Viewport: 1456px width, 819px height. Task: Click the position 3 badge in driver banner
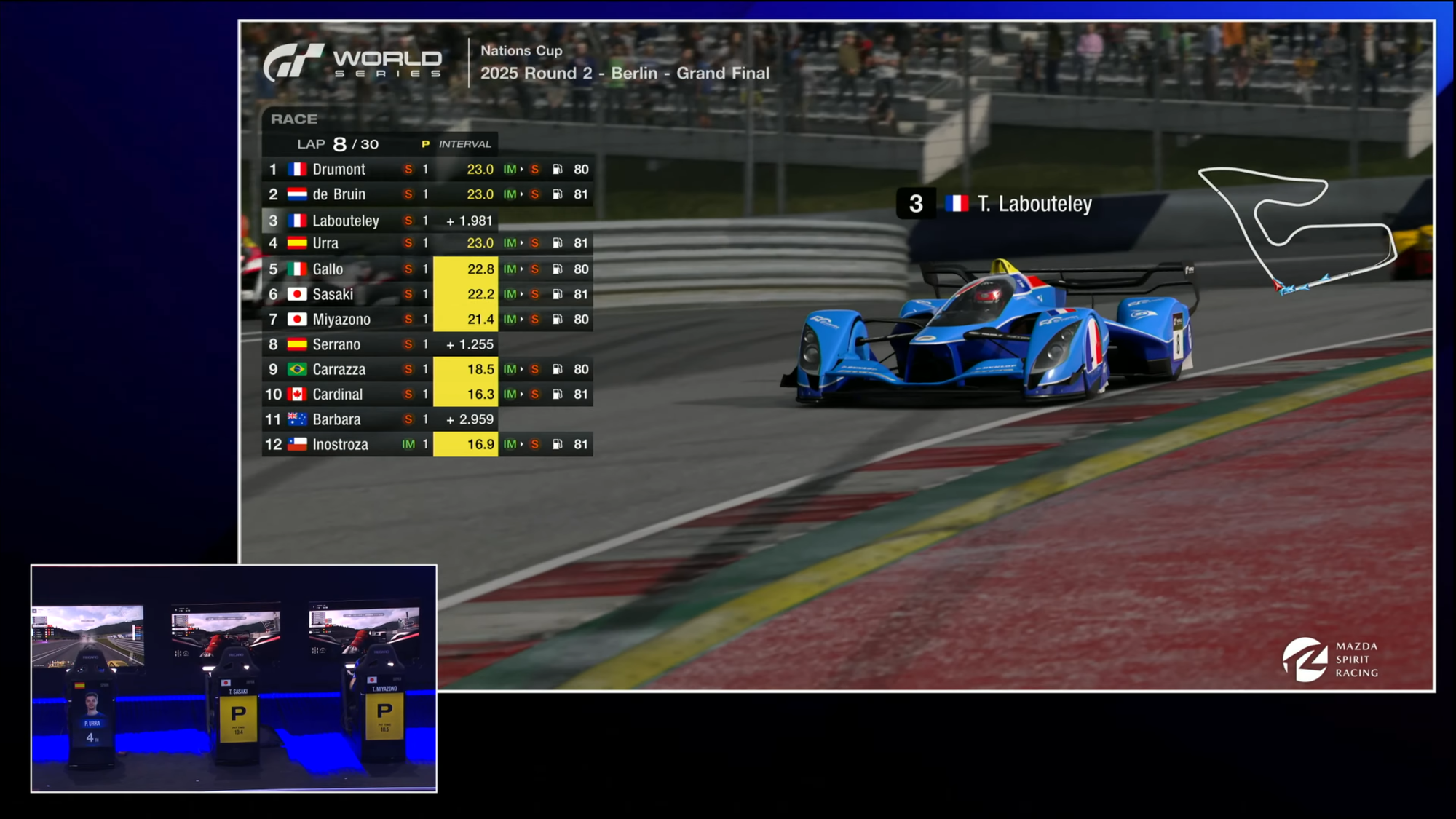click(x=916, y=204)
